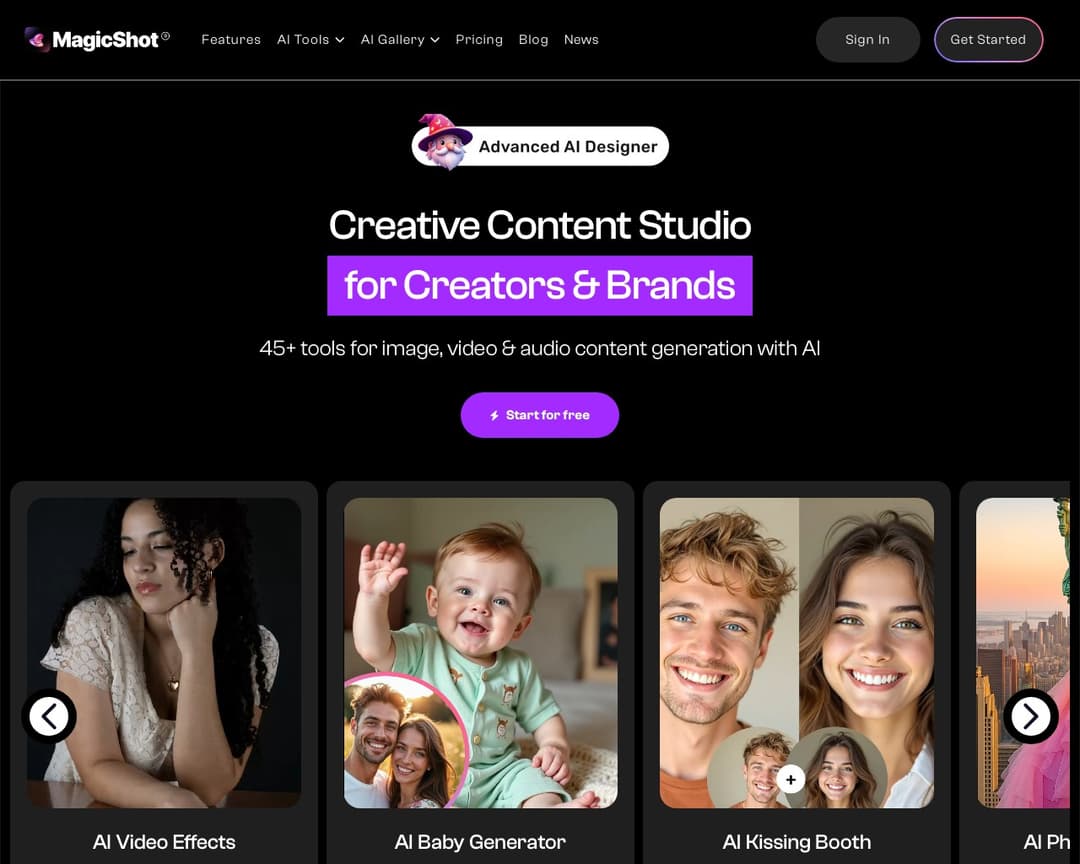Open the AI Video Effects card image
1080x864 pixels.
coord(164,652)
